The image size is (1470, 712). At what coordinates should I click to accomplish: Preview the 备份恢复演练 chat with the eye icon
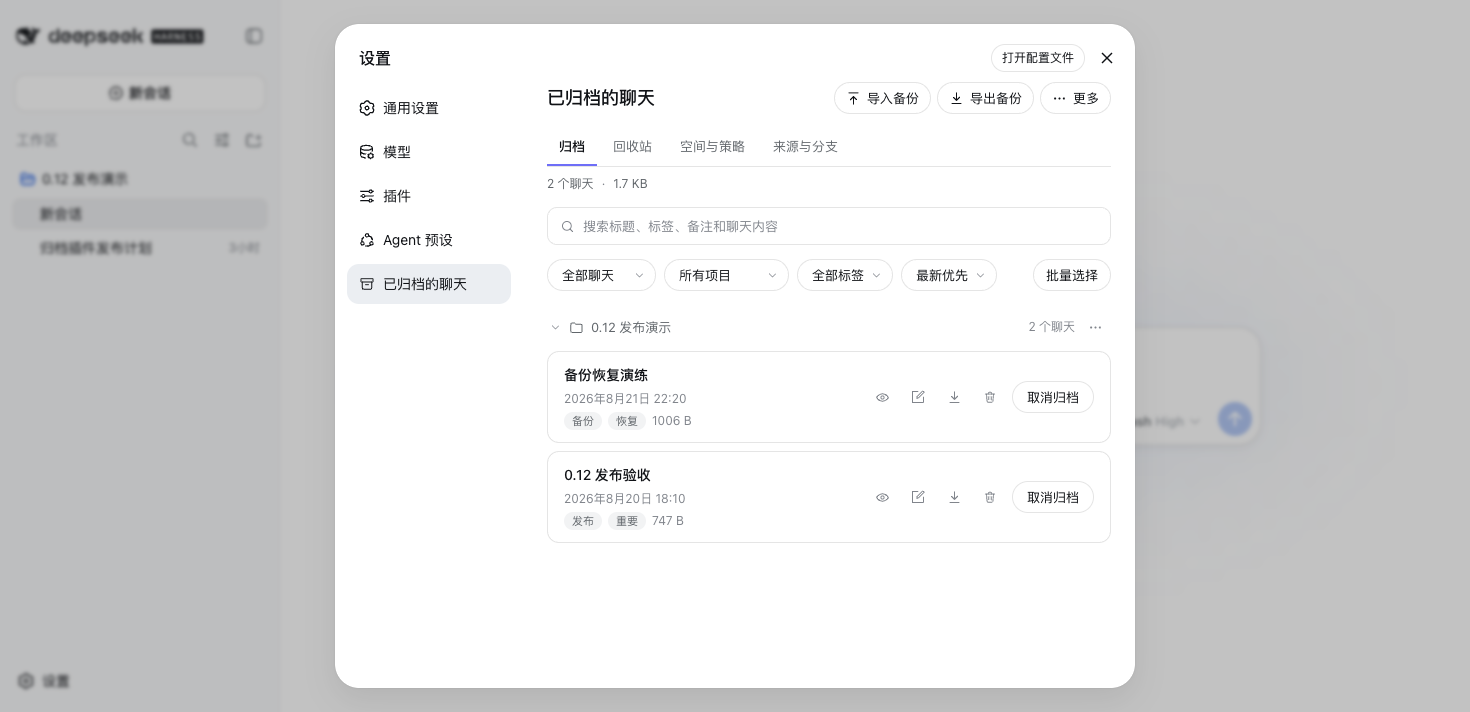click(x=882, y=397)
